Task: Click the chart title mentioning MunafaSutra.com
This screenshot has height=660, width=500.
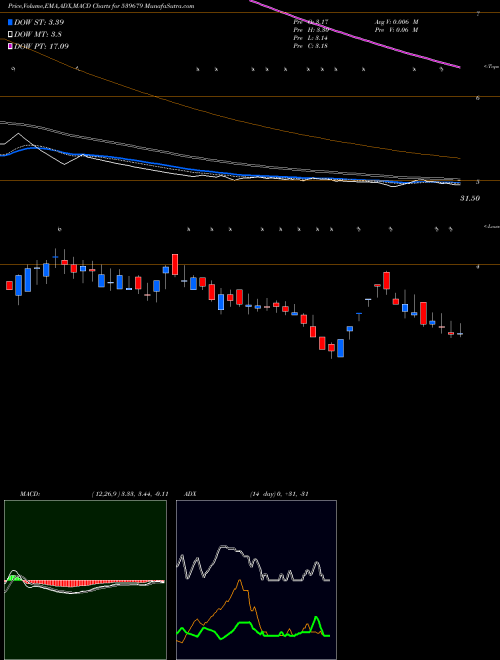Action: (x=101, y=6)
